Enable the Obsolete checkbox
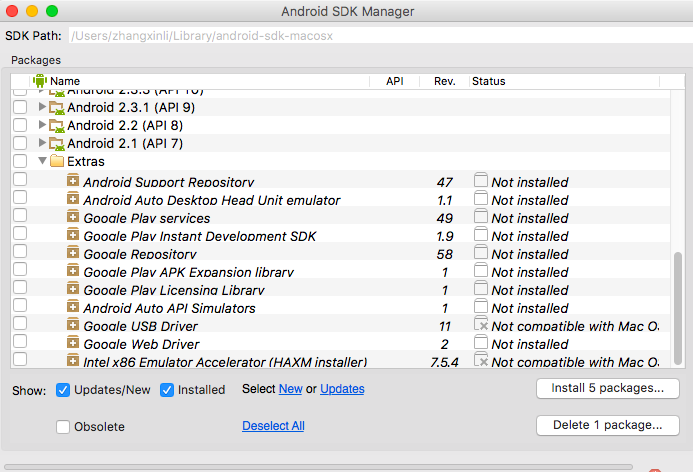The height and width of the screenshot is (472, 693). 63,427
